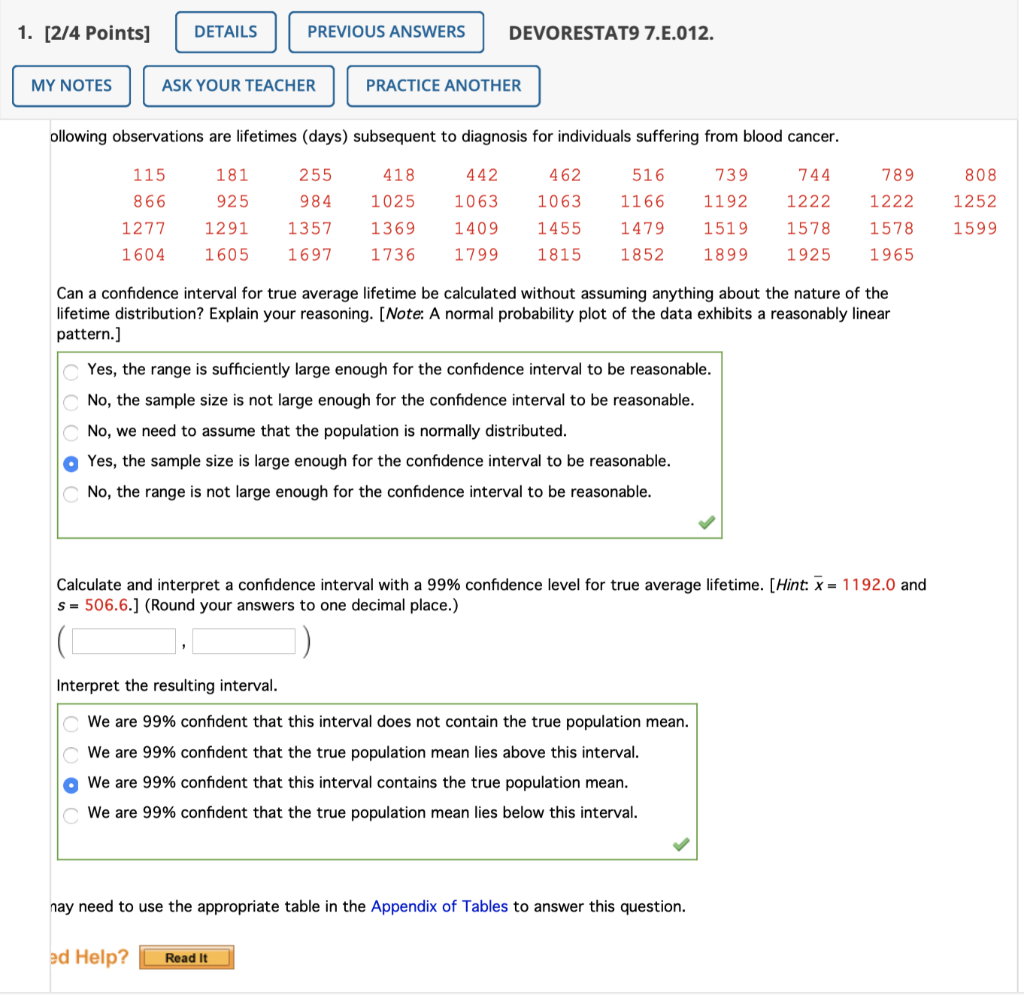Click the upper confidence bound input field
The width and height of the screenshot is (1024, 995).
243,641
